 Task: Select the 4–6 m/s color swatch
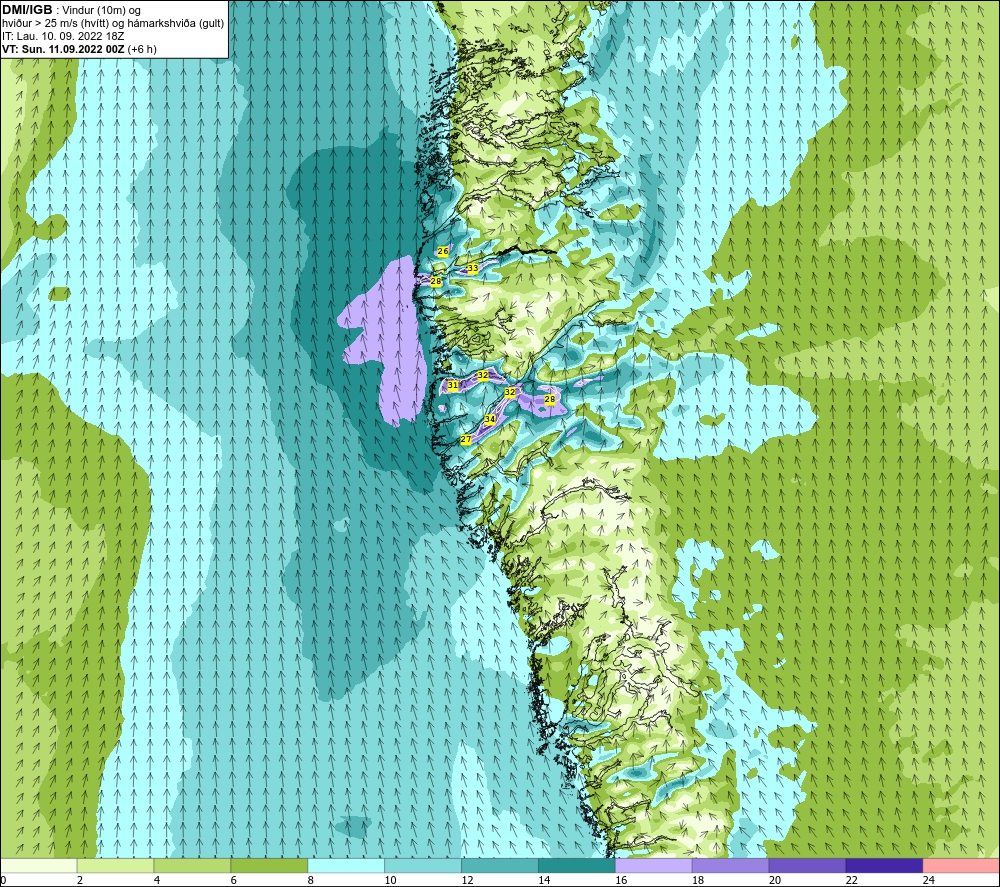[x=192, y=865]
